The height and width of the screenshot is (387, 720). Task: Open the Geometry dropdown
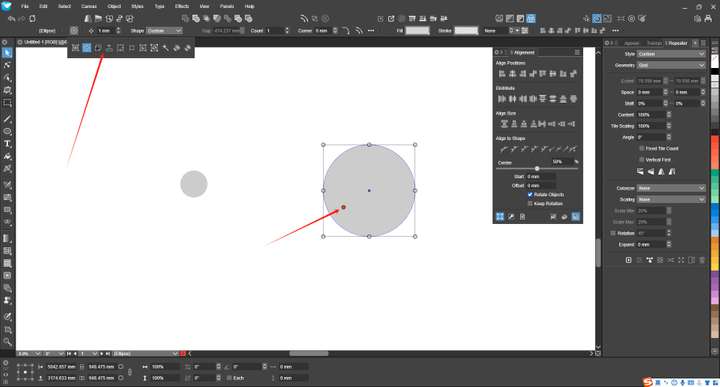click(671, 66)
